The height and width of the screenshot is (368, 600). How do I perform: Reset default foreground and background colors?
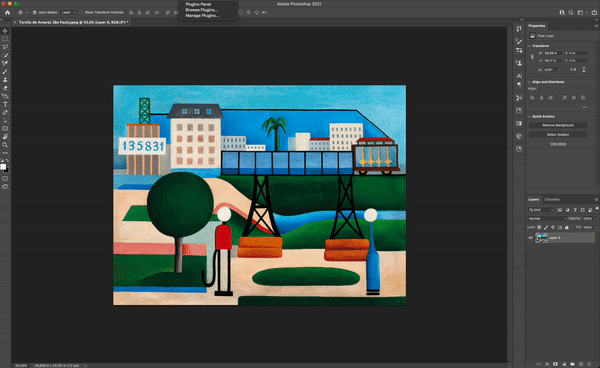[x=2, y=161]
